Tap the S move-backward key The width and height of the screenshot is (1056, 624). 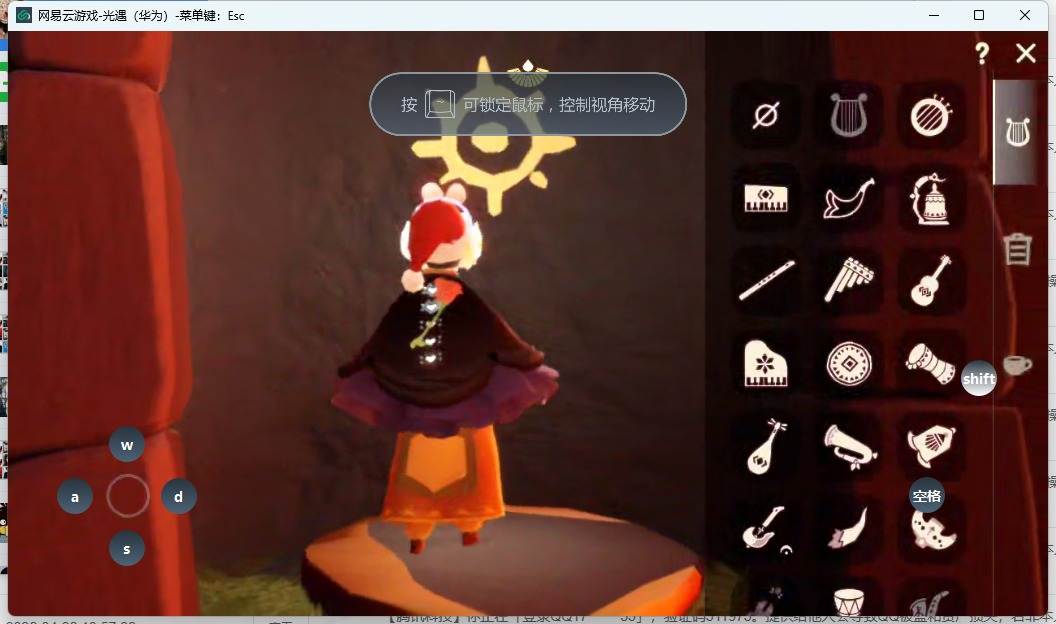[127, 549]
